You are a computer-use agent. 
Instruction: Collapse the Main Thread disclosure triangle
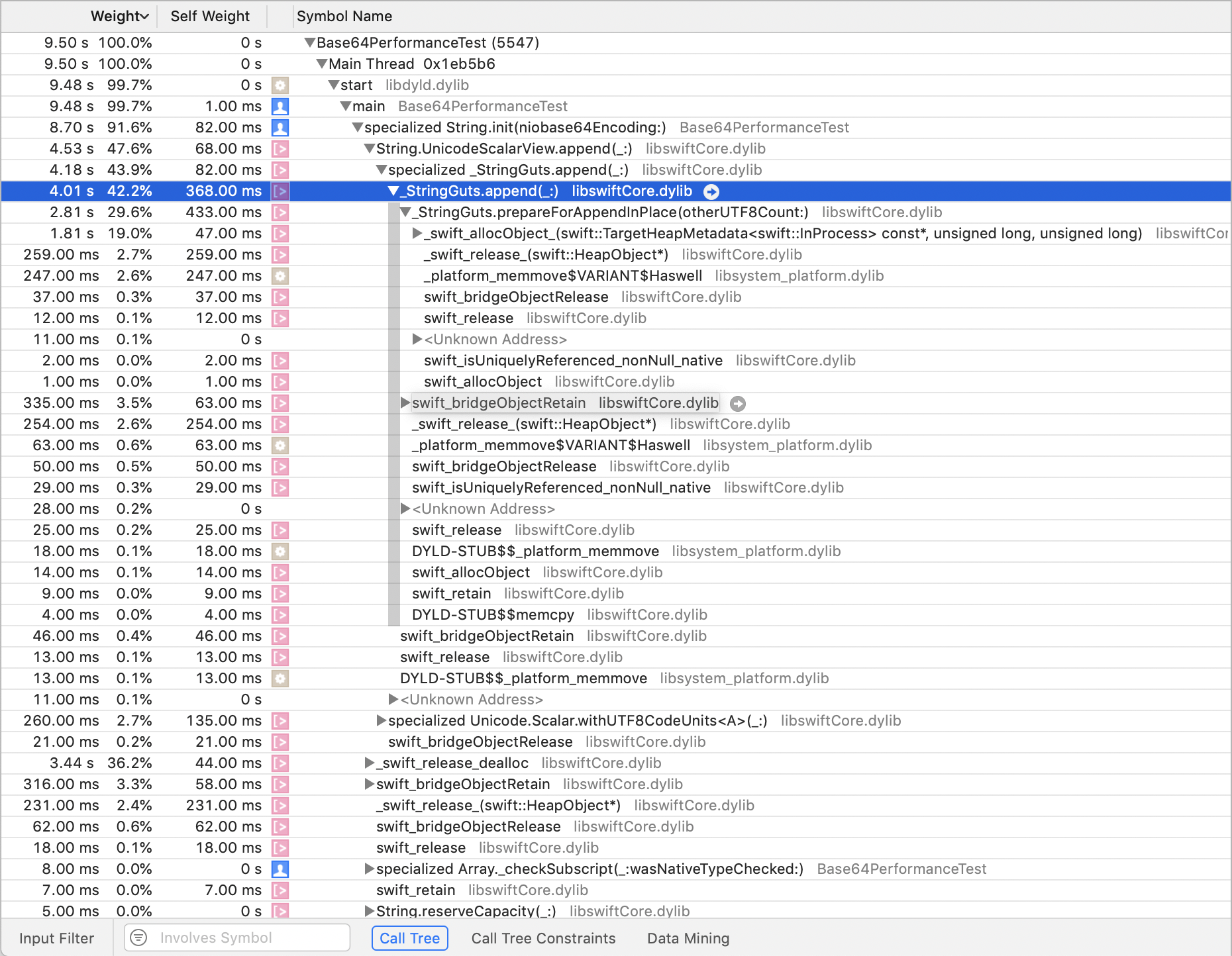click(321, 64)
